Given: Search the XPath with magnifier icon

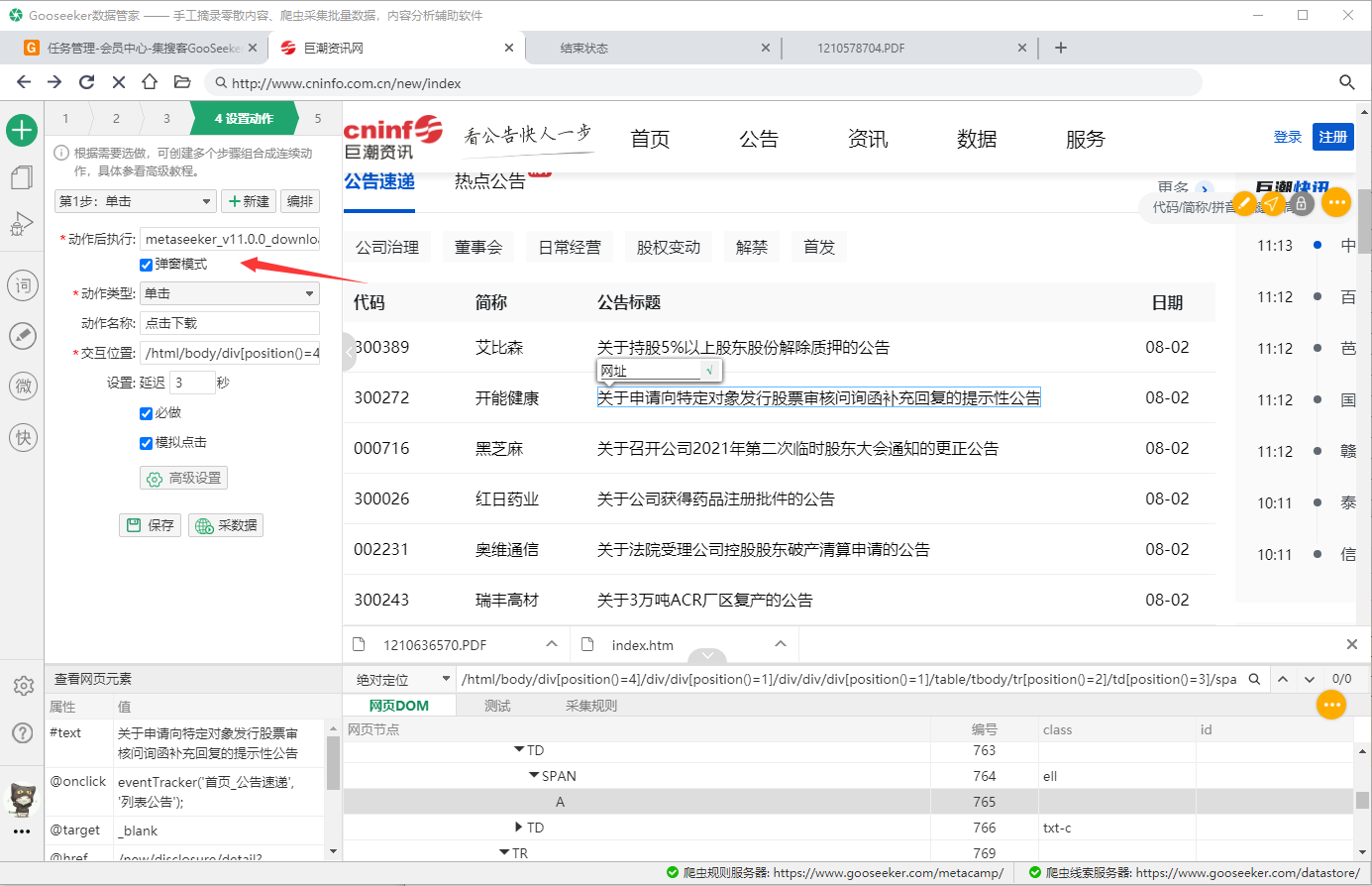Looking at the screenshot, I should (x=1254, y=679).
